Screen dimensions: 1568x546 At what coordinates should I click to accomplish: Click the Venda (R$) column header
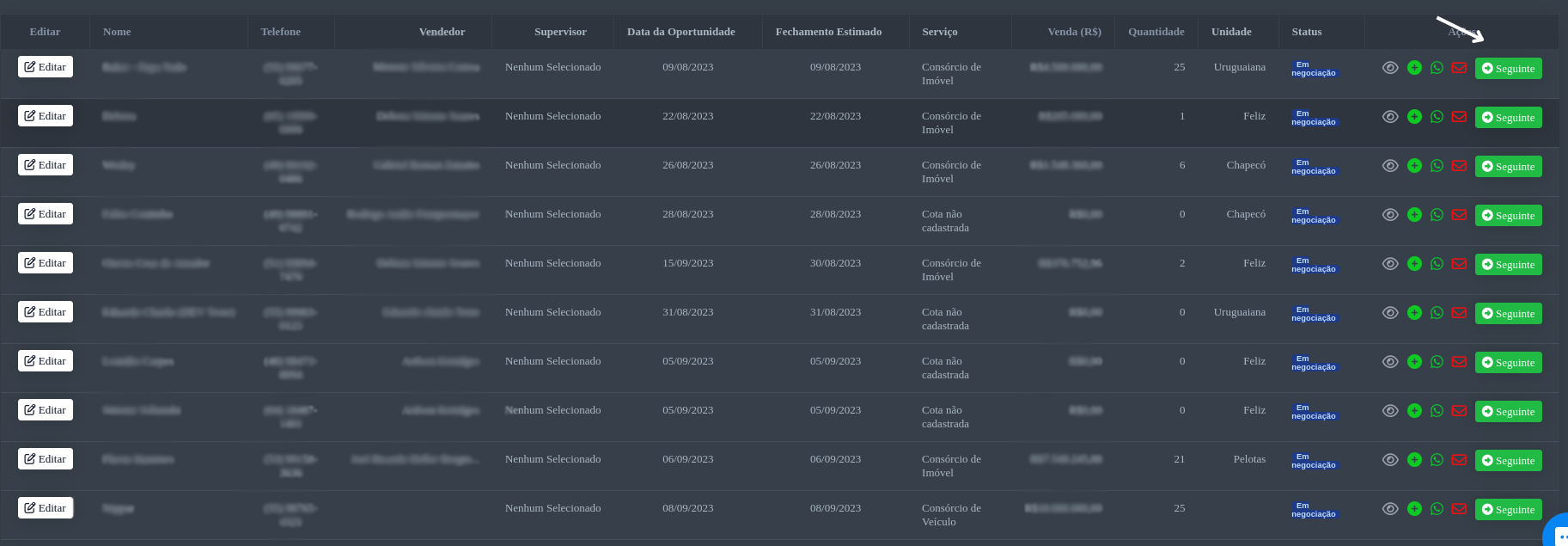point(1074,32)
